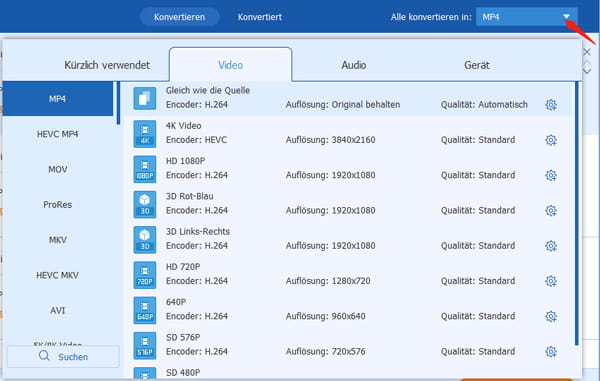Viewport: 600px width, 381px height.
Task: Click the 4K Video preset icon
Action: coord(145,134)
